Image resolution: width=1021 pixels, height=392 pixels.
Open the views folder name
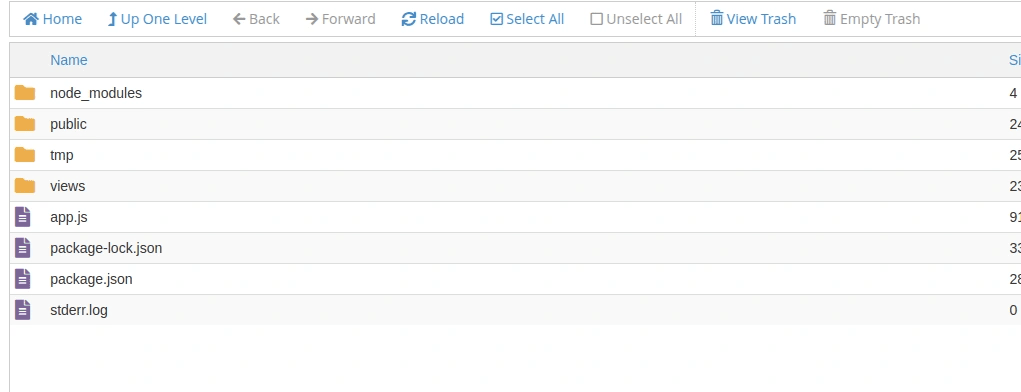[x=68, y=186]
